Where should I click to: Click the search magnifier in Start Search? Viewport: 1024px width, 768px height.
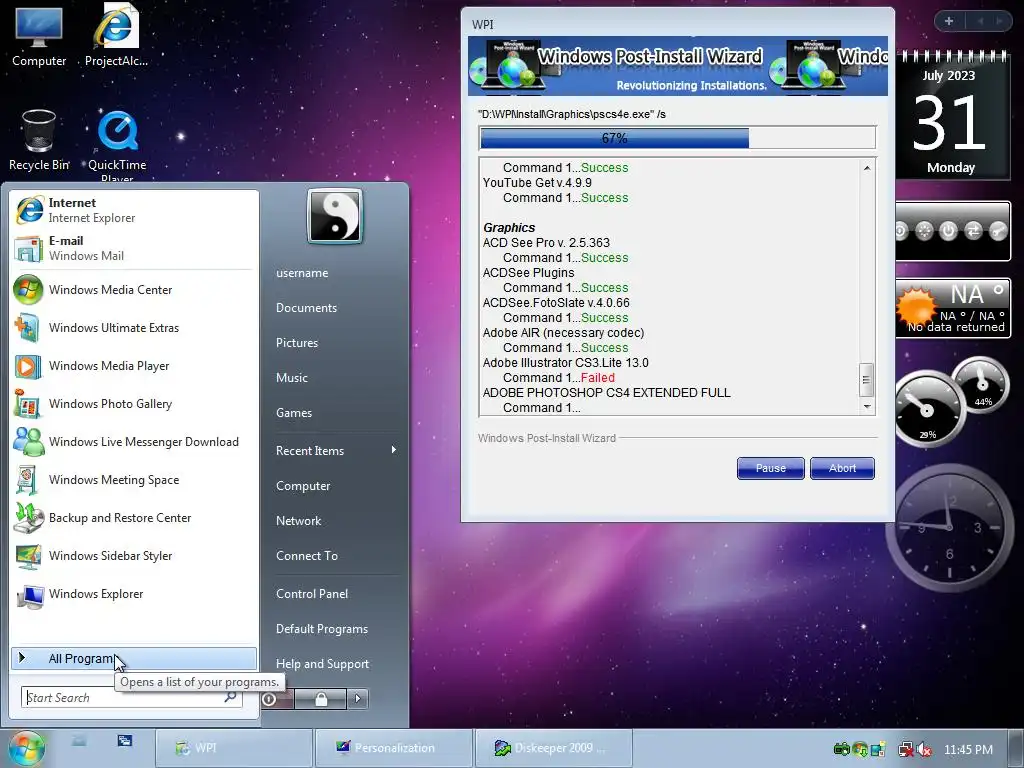click(230, 697)
